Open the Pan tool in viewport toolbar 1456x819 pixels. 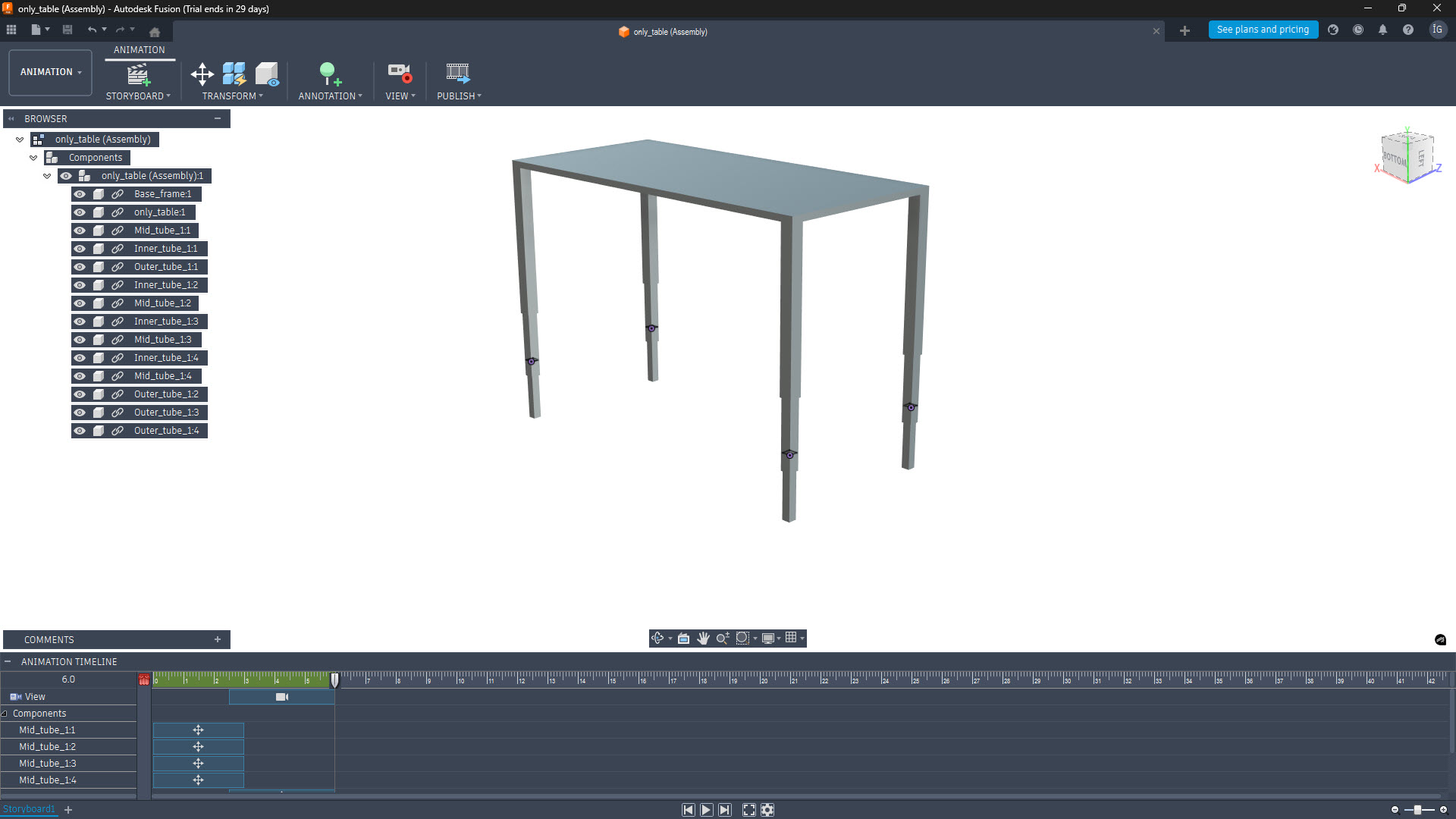click(703, 638)
